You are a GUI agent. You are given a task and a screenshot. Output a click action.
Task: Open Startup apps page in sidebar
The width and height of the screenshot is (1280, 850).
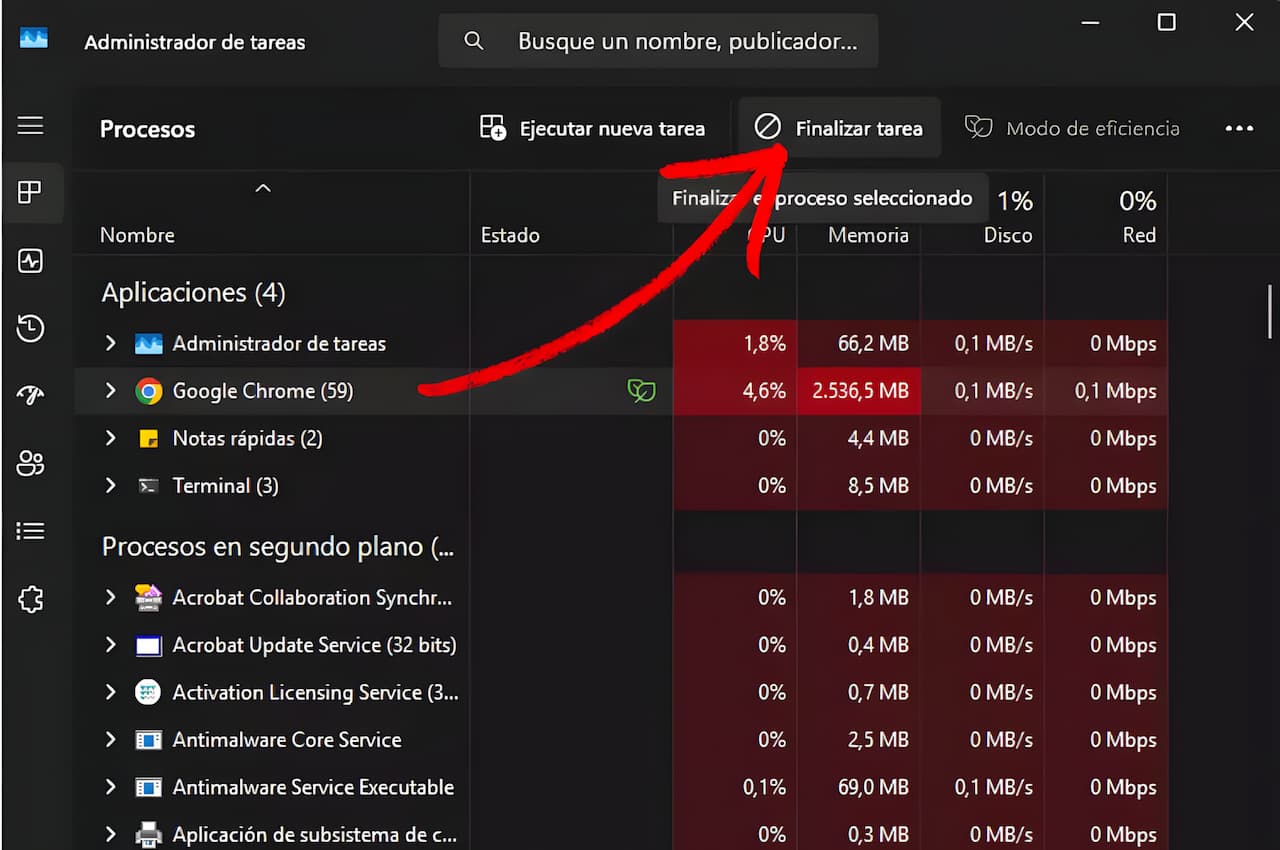click(x=31, y=396)
